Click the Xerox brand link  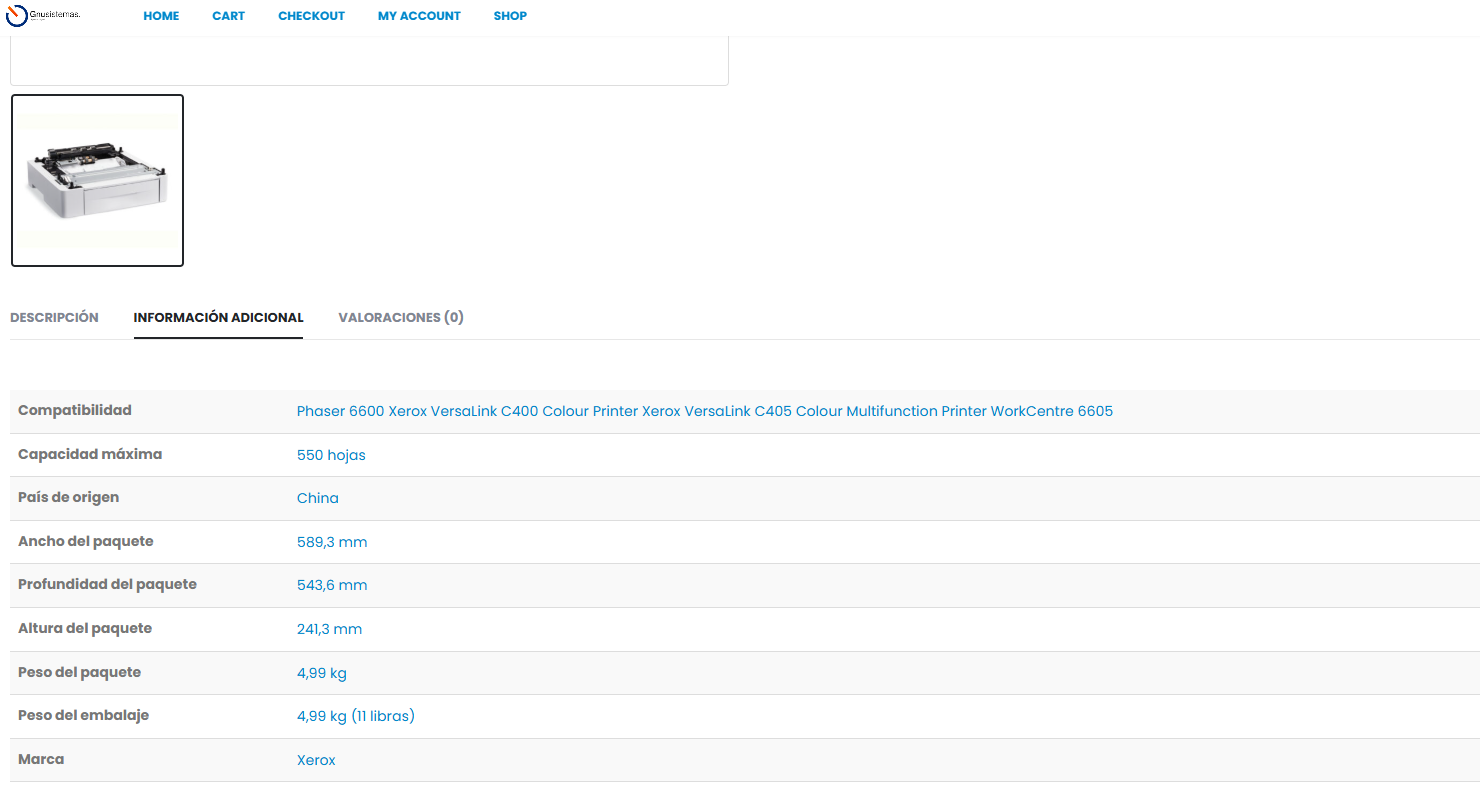tap(316, 760)
